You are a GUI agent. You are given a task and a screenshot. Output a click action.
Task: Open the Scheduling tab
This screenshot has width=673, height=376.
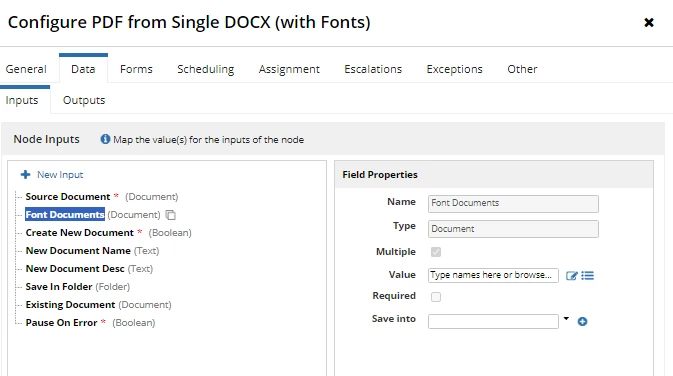(x=206, y=69)
